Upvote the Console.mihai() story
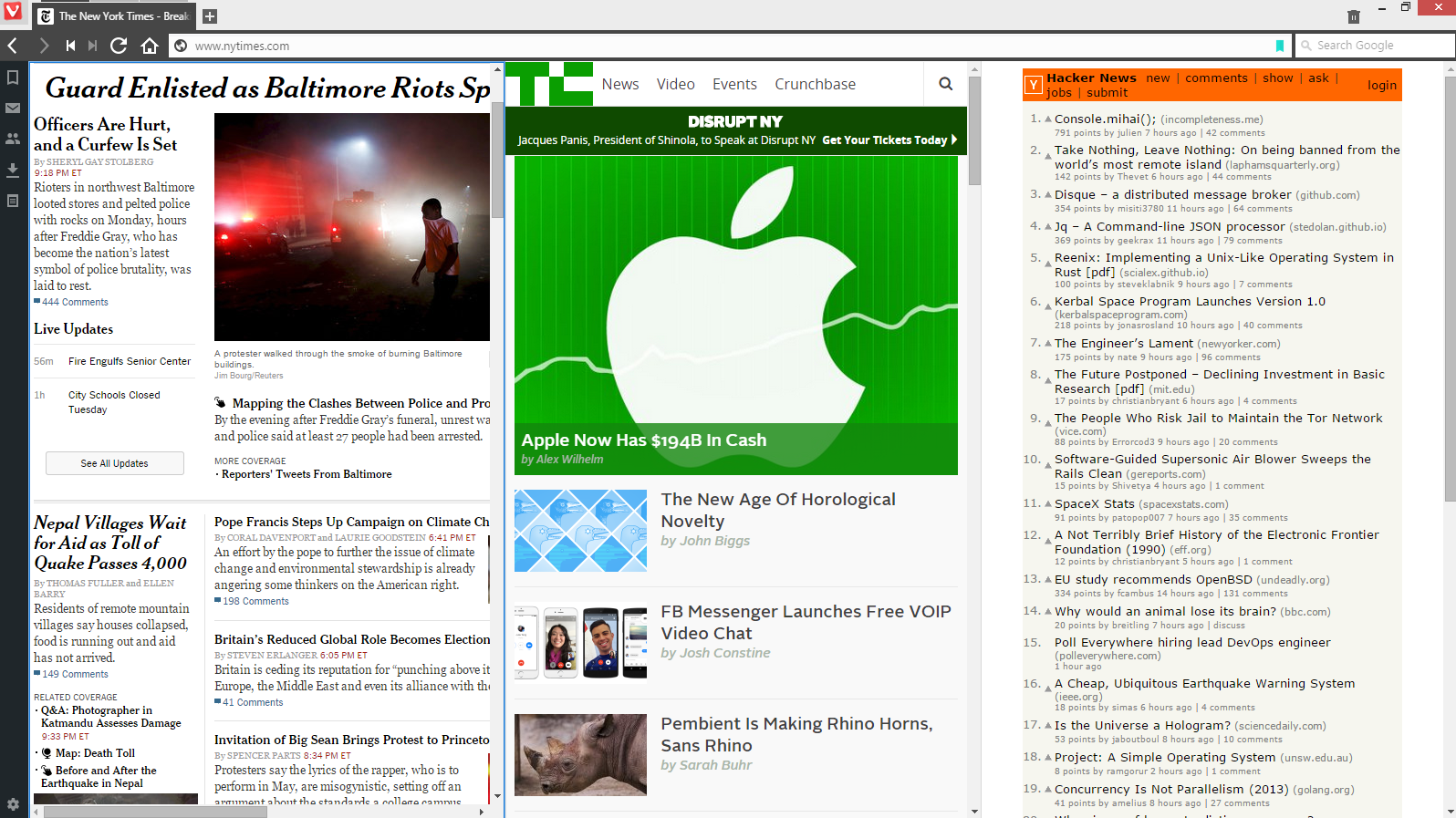The image size is (1456, 818). tap(1048, 119)
